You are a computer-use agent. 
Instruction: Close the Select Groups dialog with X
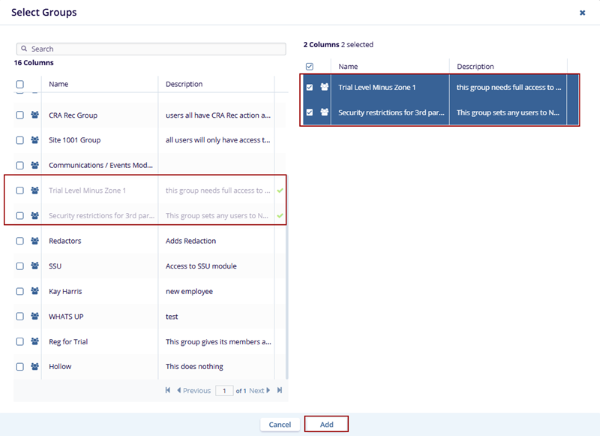(583, 13)
